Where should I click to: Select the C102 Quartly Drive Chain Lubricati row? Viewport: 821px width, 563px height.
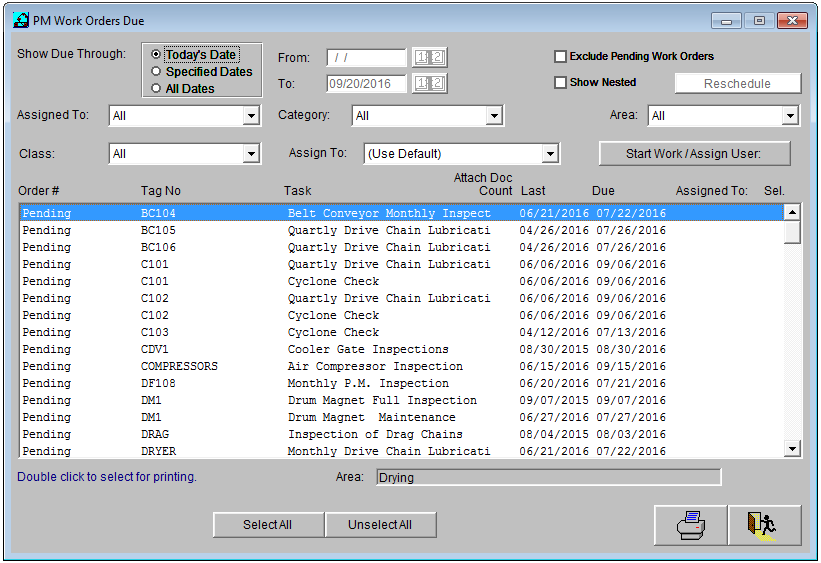(x=402, y=298)
